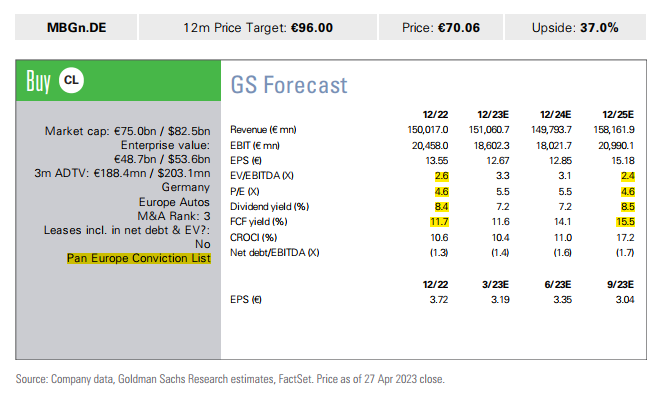Select the MBGn.DE ticker box
The width and height of the screenshot is (672, 399).
76,27
